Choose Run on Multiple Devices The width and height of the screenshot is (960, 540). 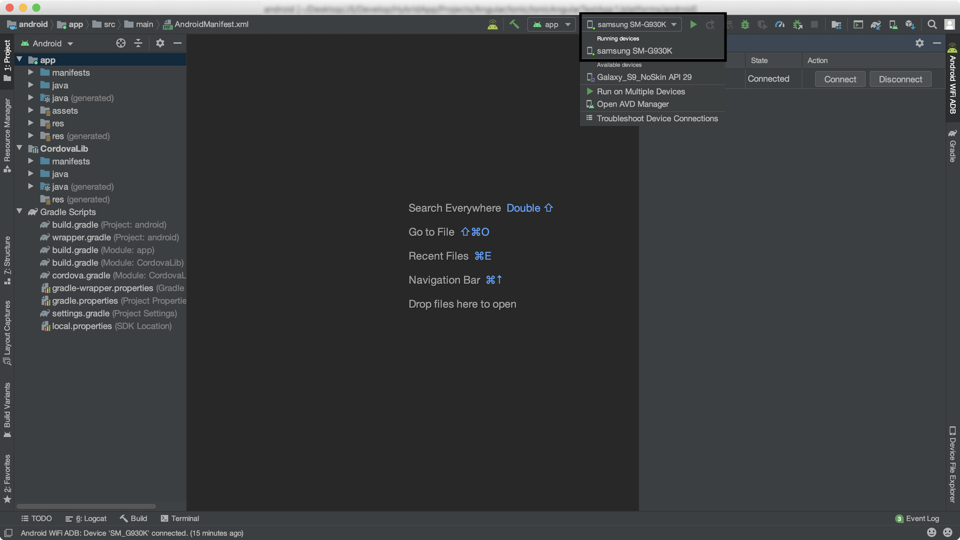click(x=653, y=91)
